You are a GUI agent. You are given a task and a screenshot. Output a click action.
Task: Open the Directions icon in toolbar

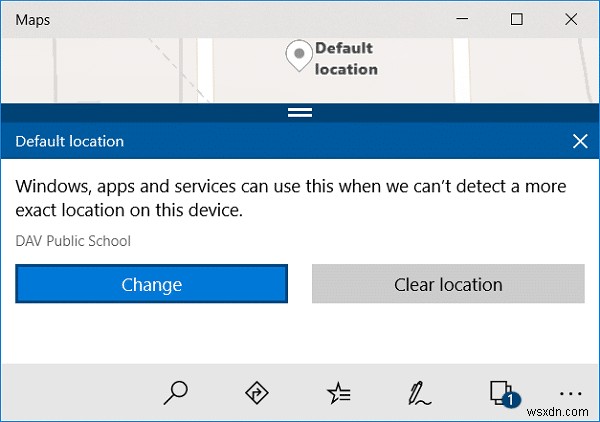click(257, 393)
